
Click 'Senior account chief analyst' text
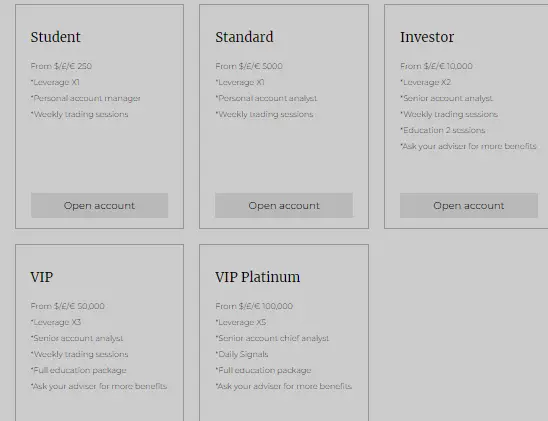pyautogui.click(x=272, y=338)
